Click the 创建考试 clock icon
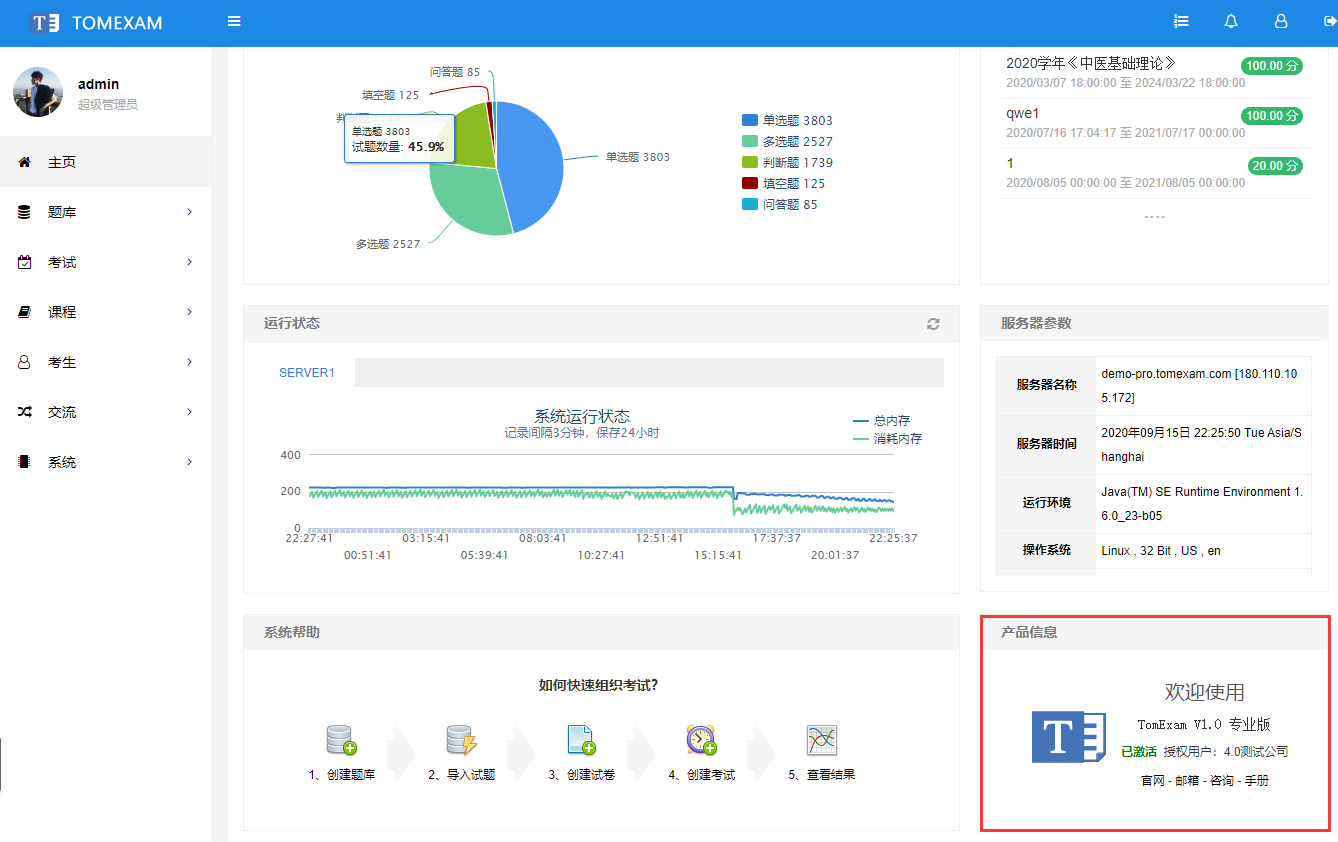Viewport: 1338px width, 842px height. pyautogui.click(x=701, y=740)
